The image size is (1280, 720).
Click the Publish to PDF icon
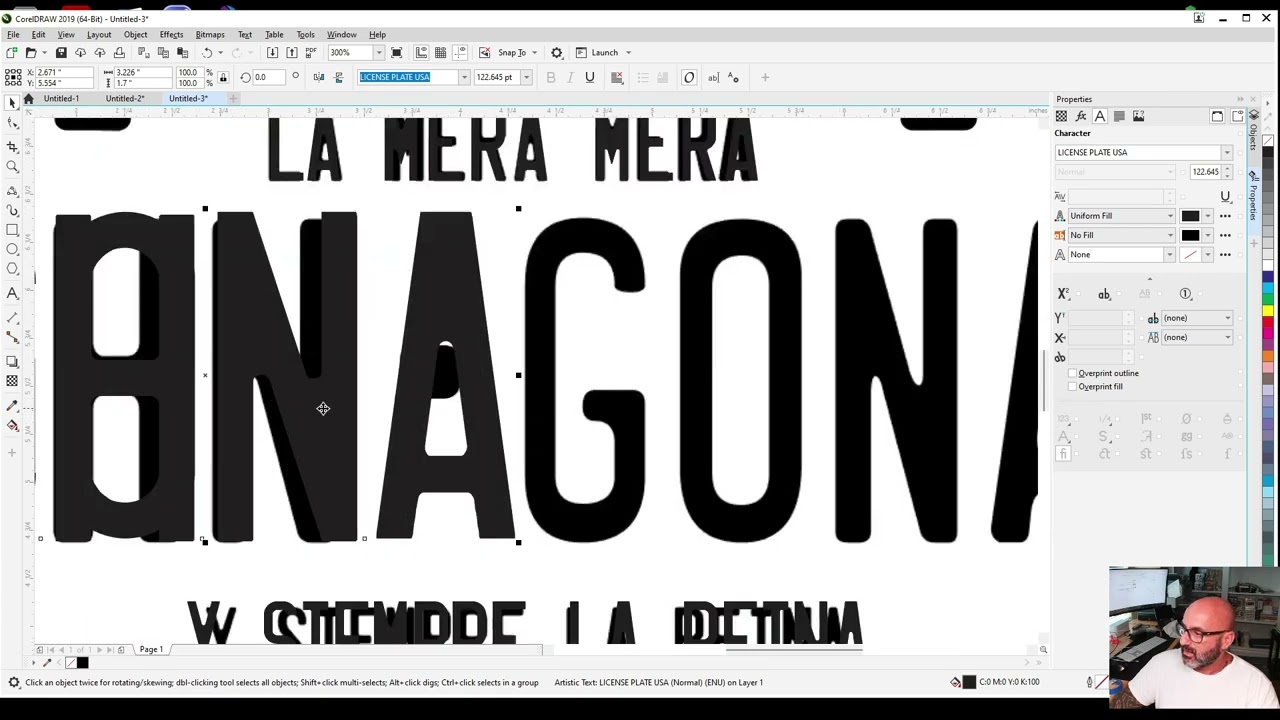tap(311, 52)
